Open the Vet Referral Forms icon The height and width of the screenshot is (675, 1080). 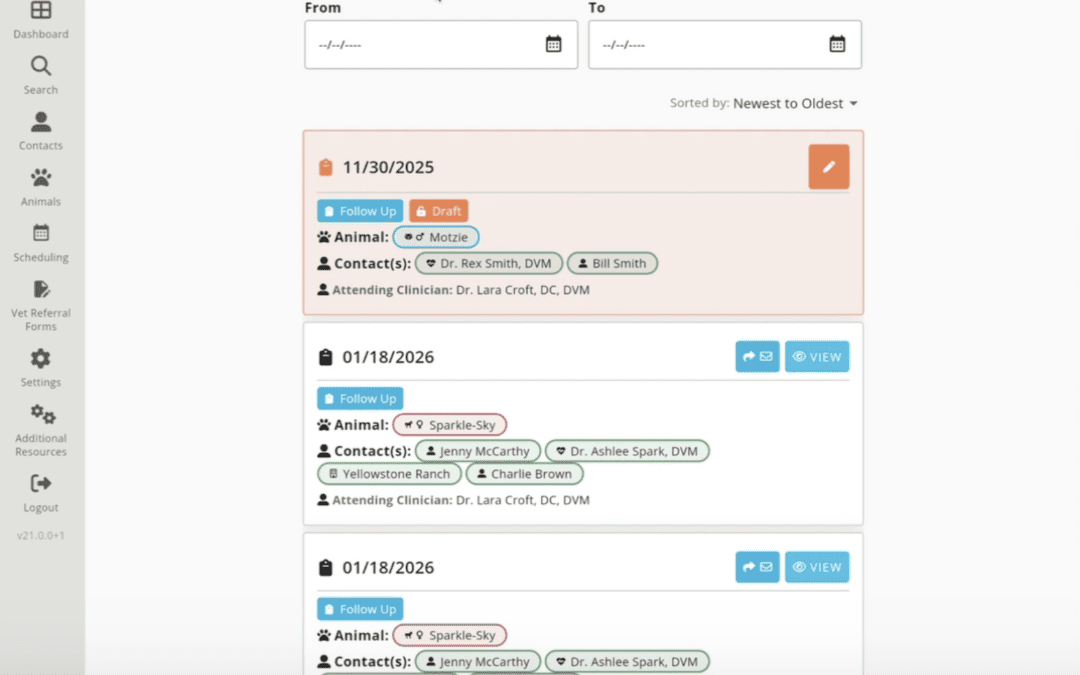(x=40, y=288)
